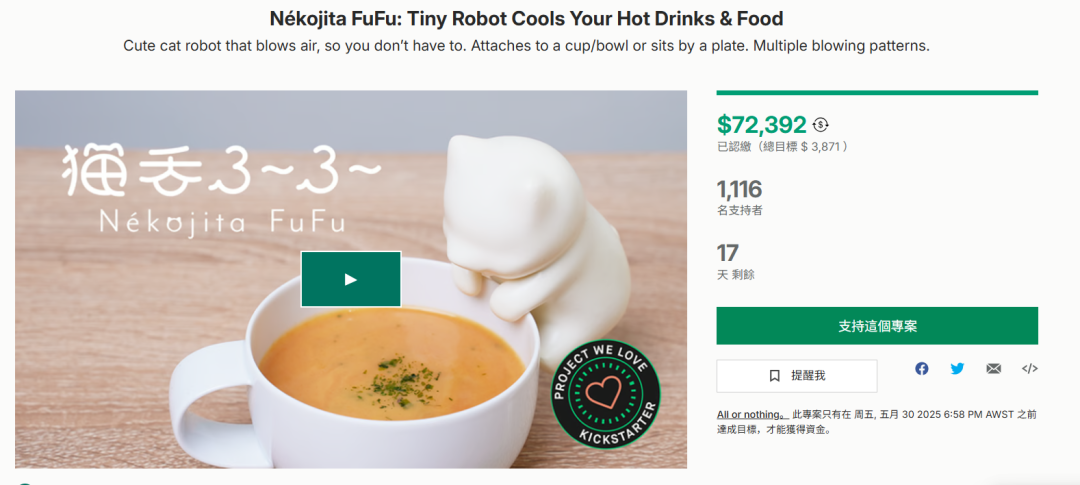
Task: Click the 提醒我 reminder button text
Action: coord(808,375)
